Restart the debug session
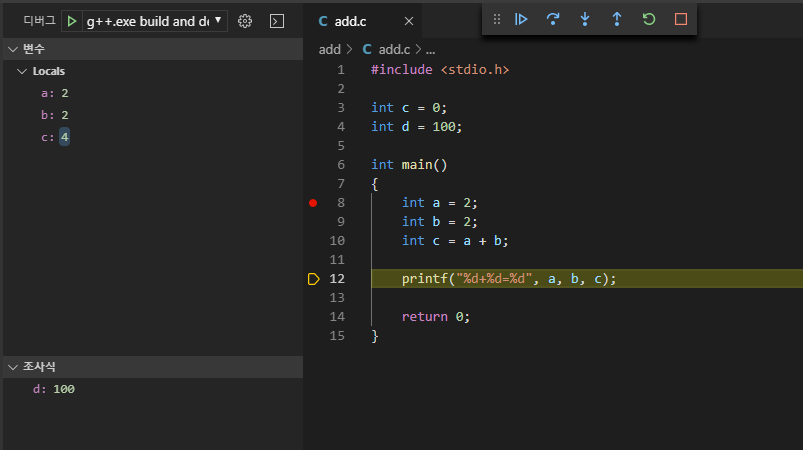 649,19
